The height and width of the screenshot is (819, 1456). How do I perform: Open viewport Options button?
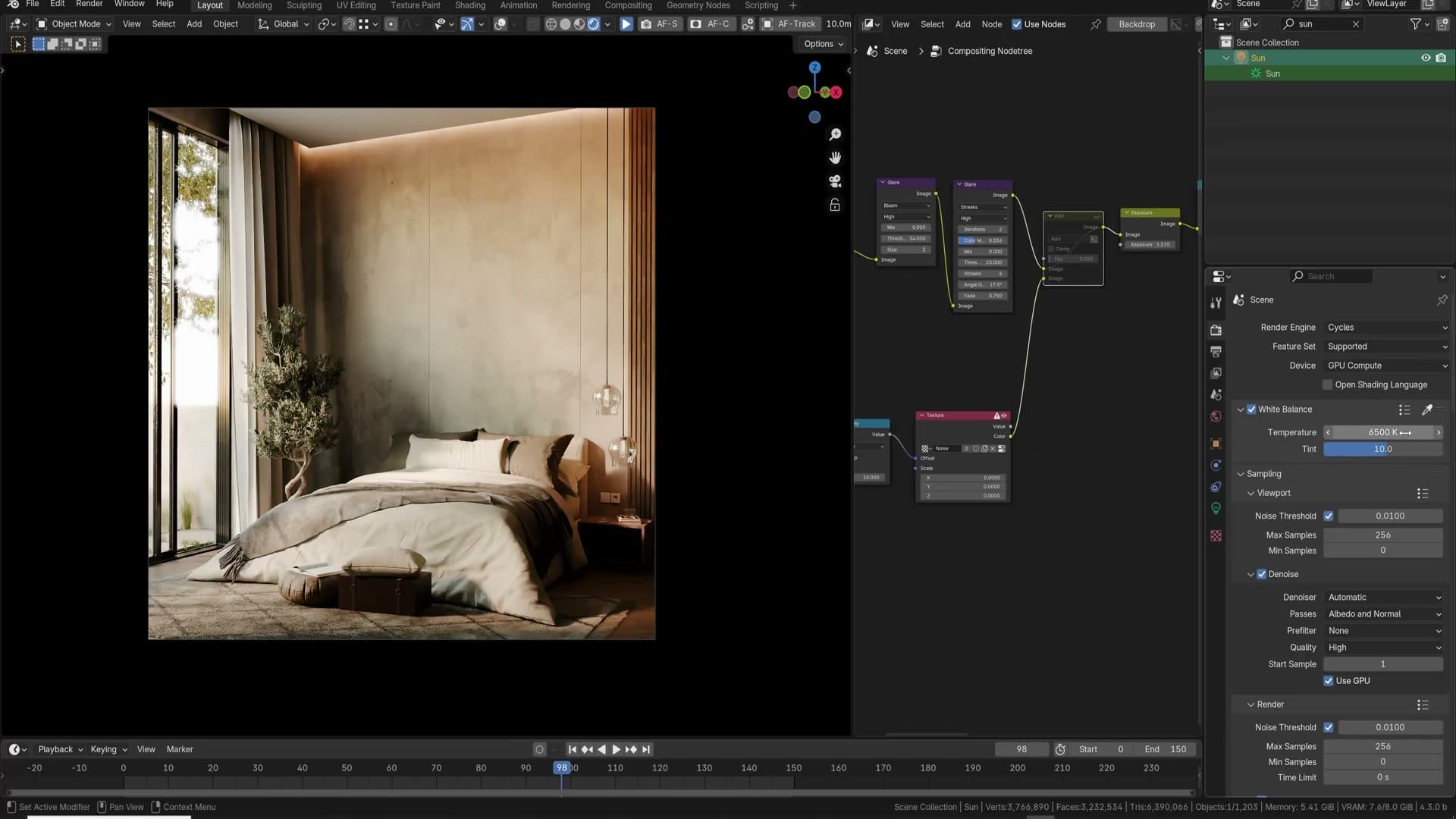coord(824,44)
